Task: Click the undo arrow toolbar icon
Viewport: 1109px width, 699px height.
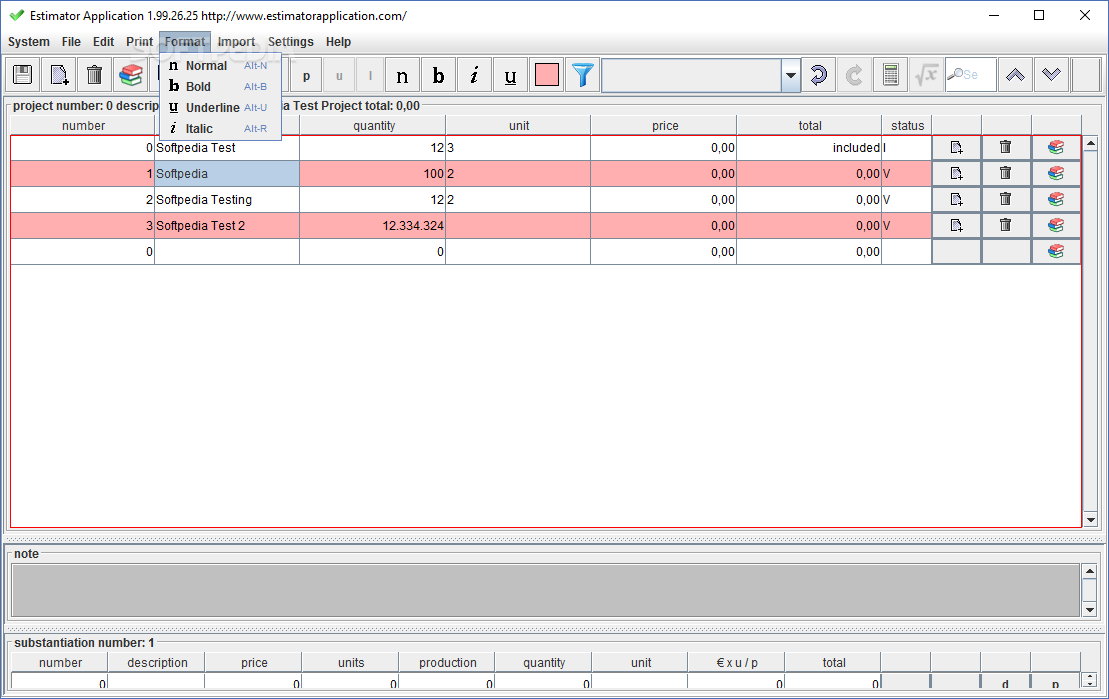Action: pos(818,75)
